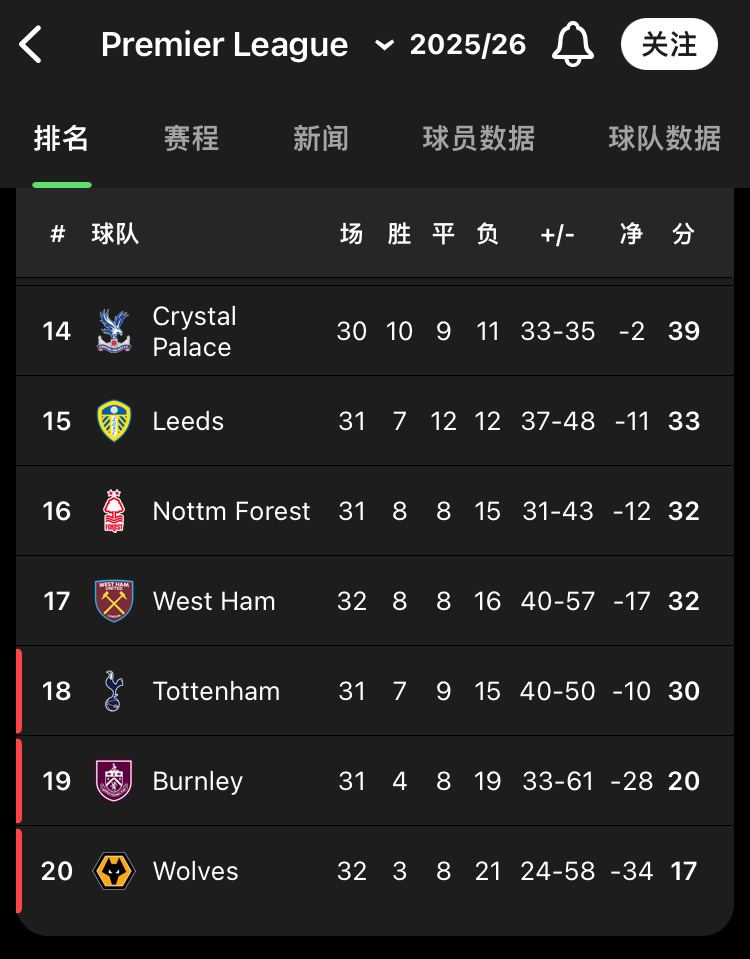The height and width of the screenshot is (959, 750).
Task: Sort by the 分 points column header
Action: pyautogui.click(x=683, y=234)
